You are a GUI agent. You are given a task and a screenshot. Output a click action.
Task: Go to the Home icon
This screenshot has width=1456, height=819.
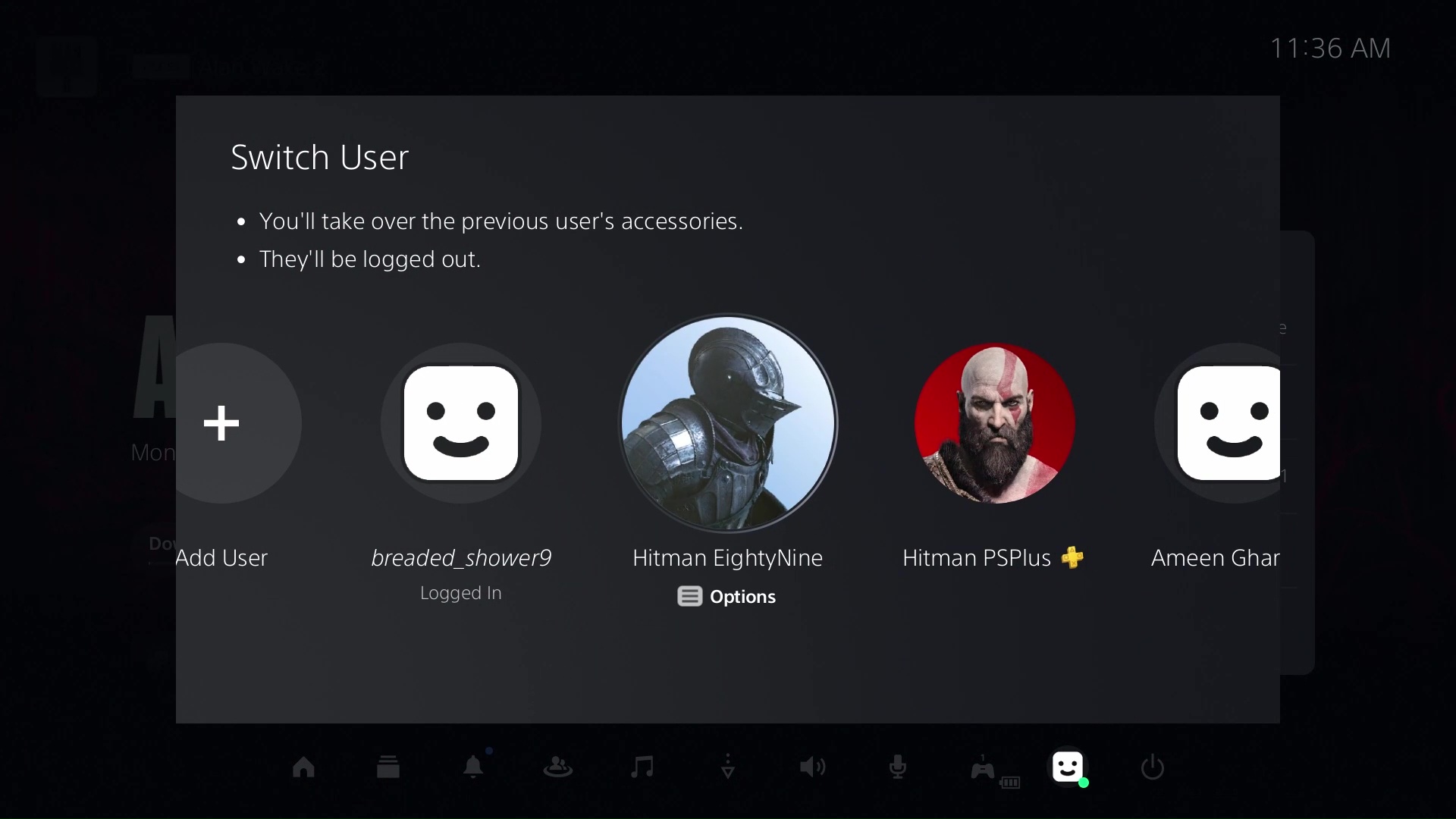tap(303, 767)
